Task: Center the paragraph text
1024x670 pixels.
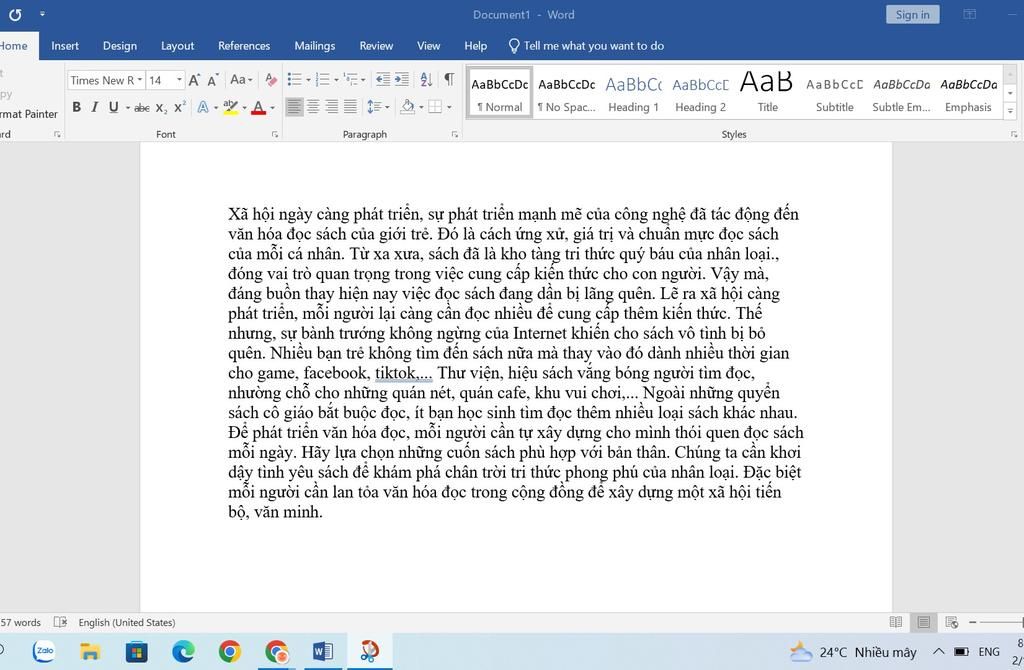Action: click(313, 107)
